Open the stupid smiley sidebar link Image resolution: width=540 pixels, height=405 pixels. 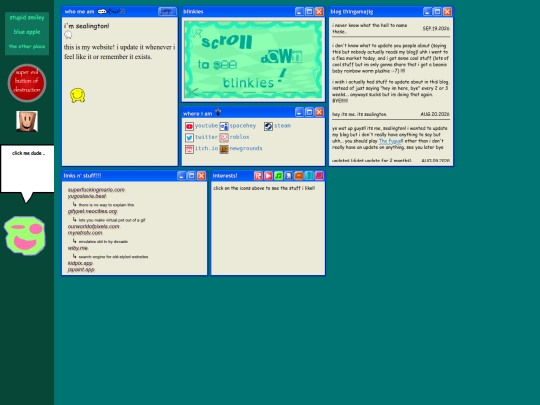27,18
